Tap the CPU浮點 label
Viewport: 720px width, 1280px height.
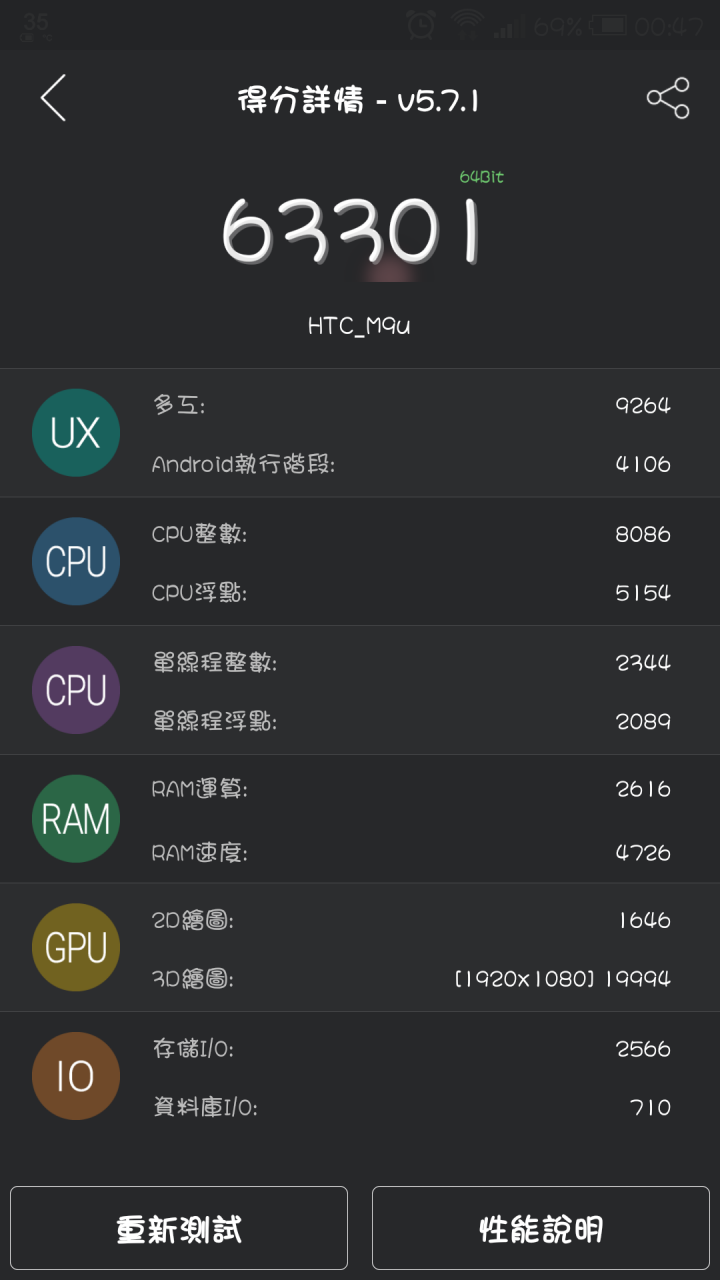(199, 593)
